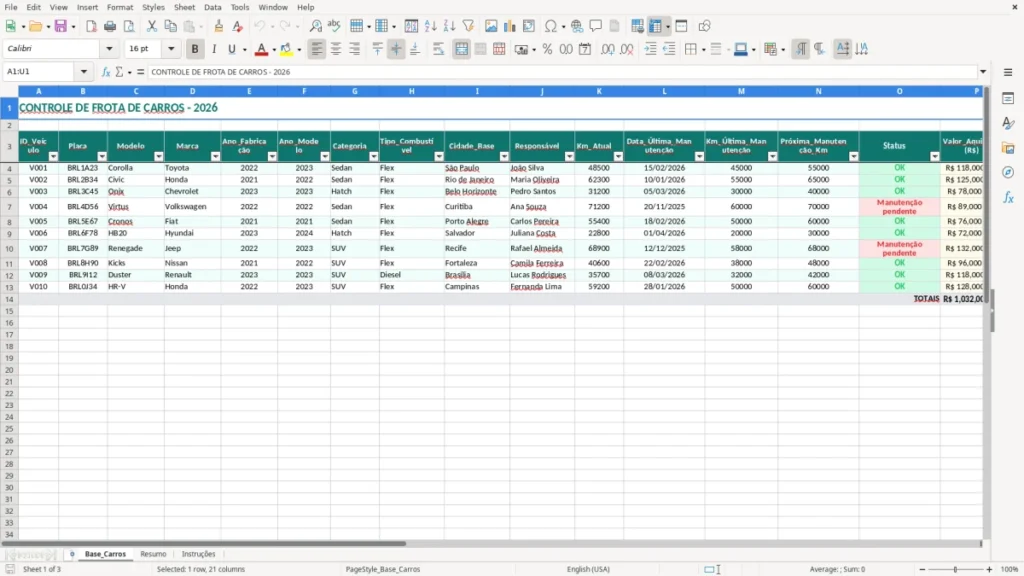
Task: Open the Name Box dropdown arrow
Action: [84, 72]
